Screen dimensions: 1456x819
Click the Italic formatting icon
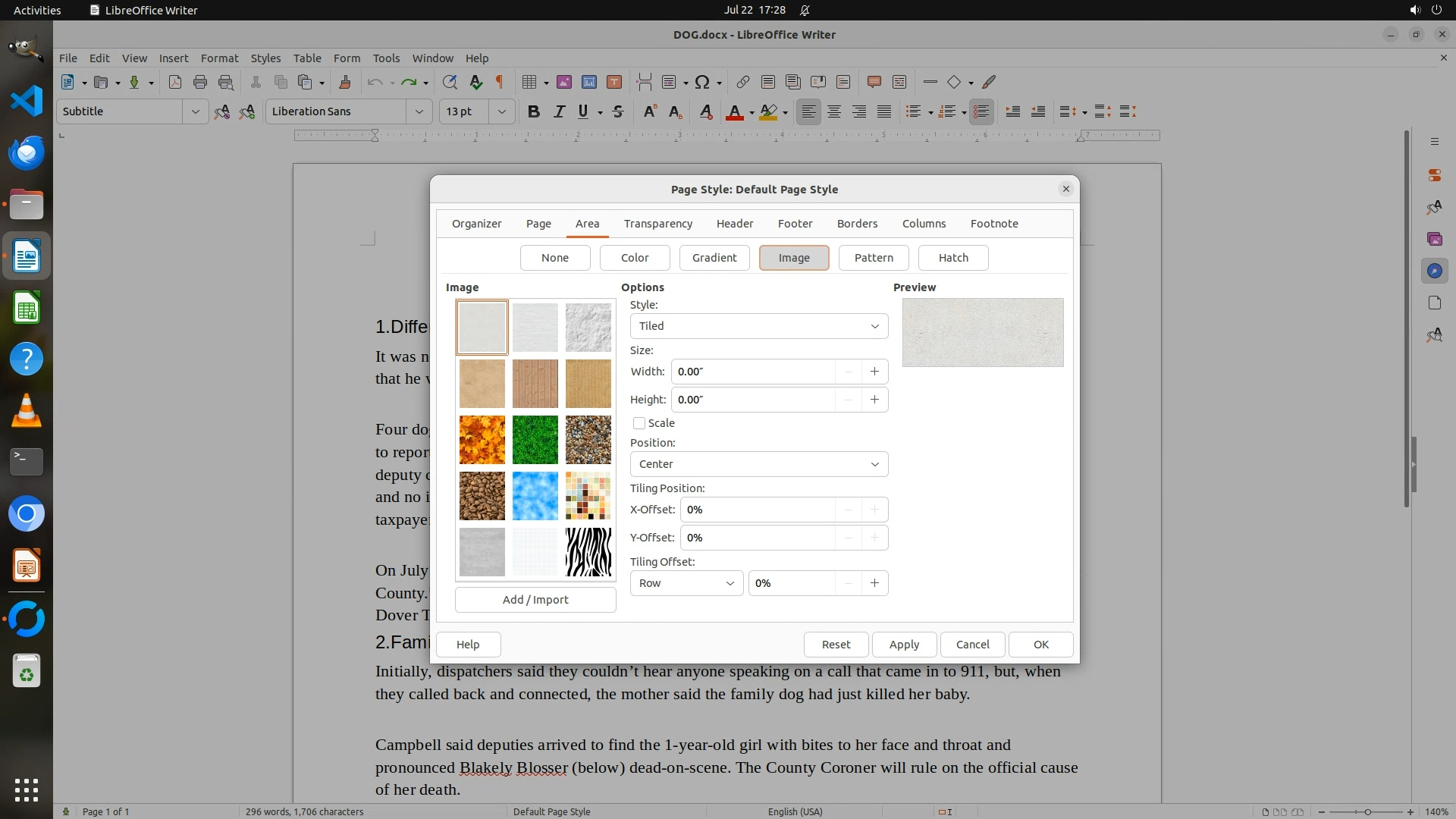click(559, 111)
